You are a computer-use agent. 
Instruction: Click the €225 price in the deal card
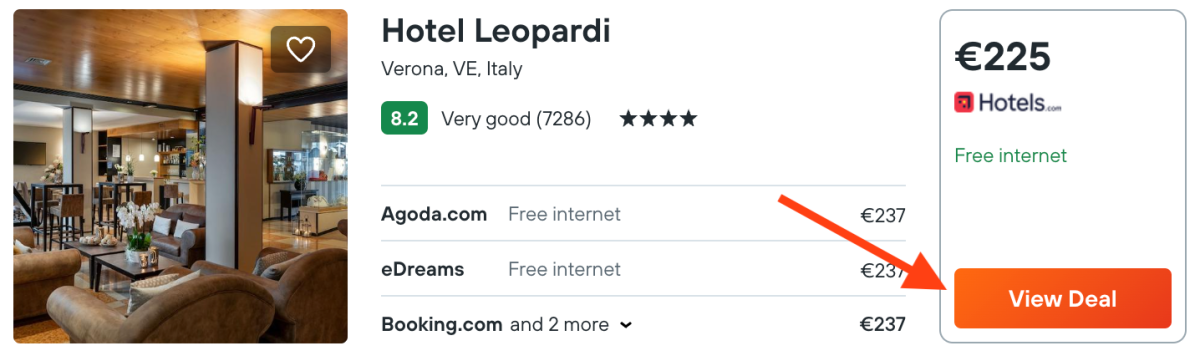click(x=1003, y=58)
